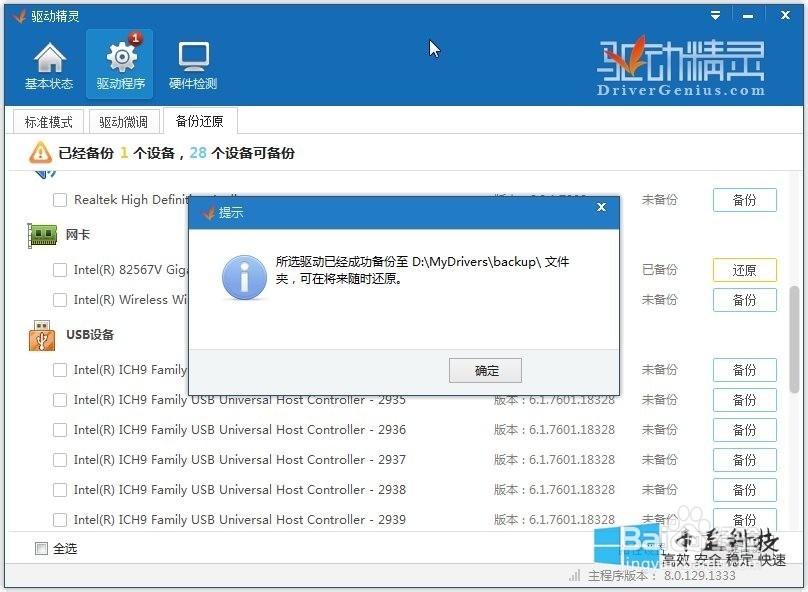Click the blue info icon in the dialog
Image resolution: width=808 pixels, height=592 pixels.
(243, 276)
